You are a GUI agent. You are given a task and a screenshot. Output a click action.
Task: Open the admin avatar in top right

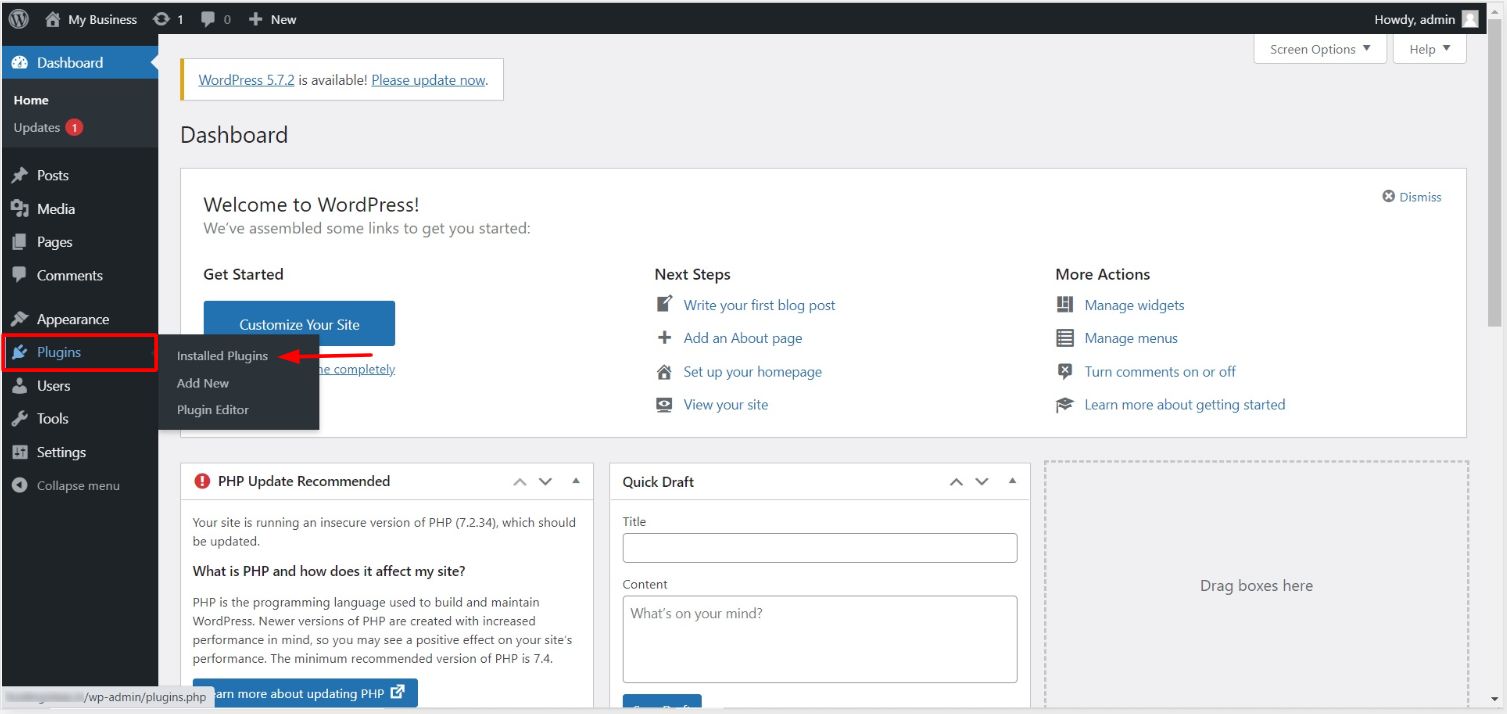pos(1469,19)
